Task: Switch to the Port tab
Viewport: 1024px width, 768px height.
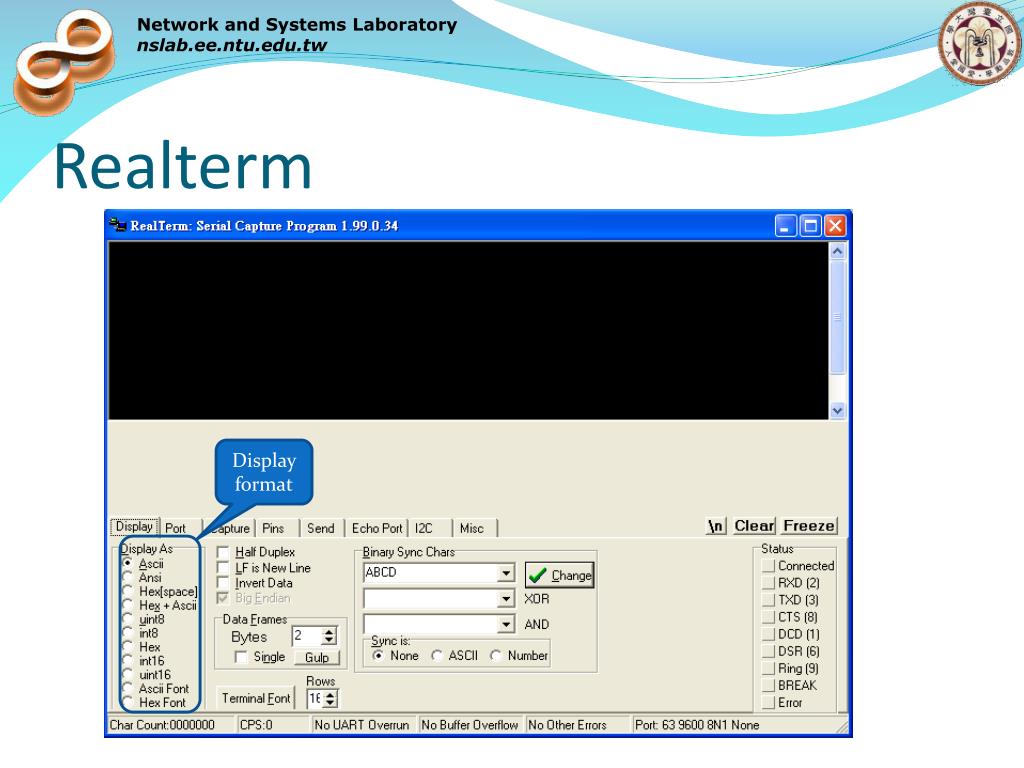Action: click(x=175, y=529)
